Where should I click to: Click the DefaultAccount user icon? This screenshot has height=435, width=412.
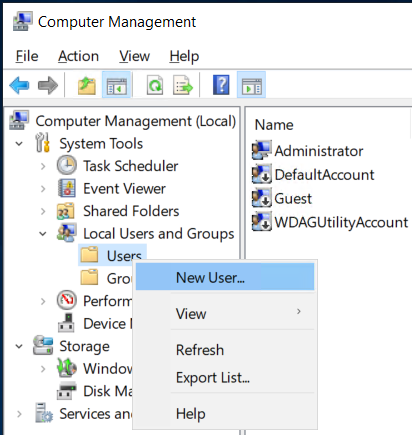262,174
